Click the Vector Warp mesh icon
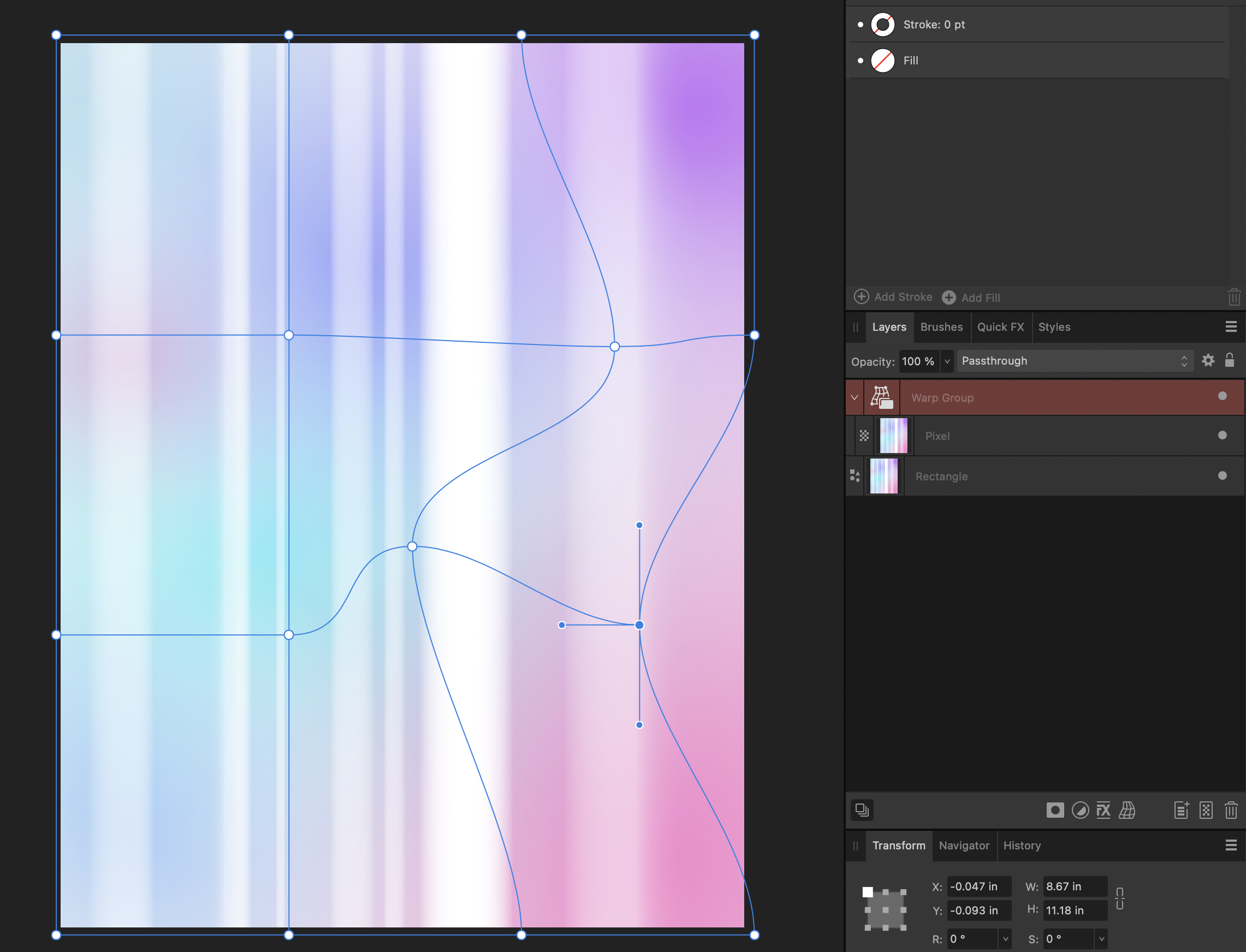Viewport: 1246px width, 952px height. 1127,810
